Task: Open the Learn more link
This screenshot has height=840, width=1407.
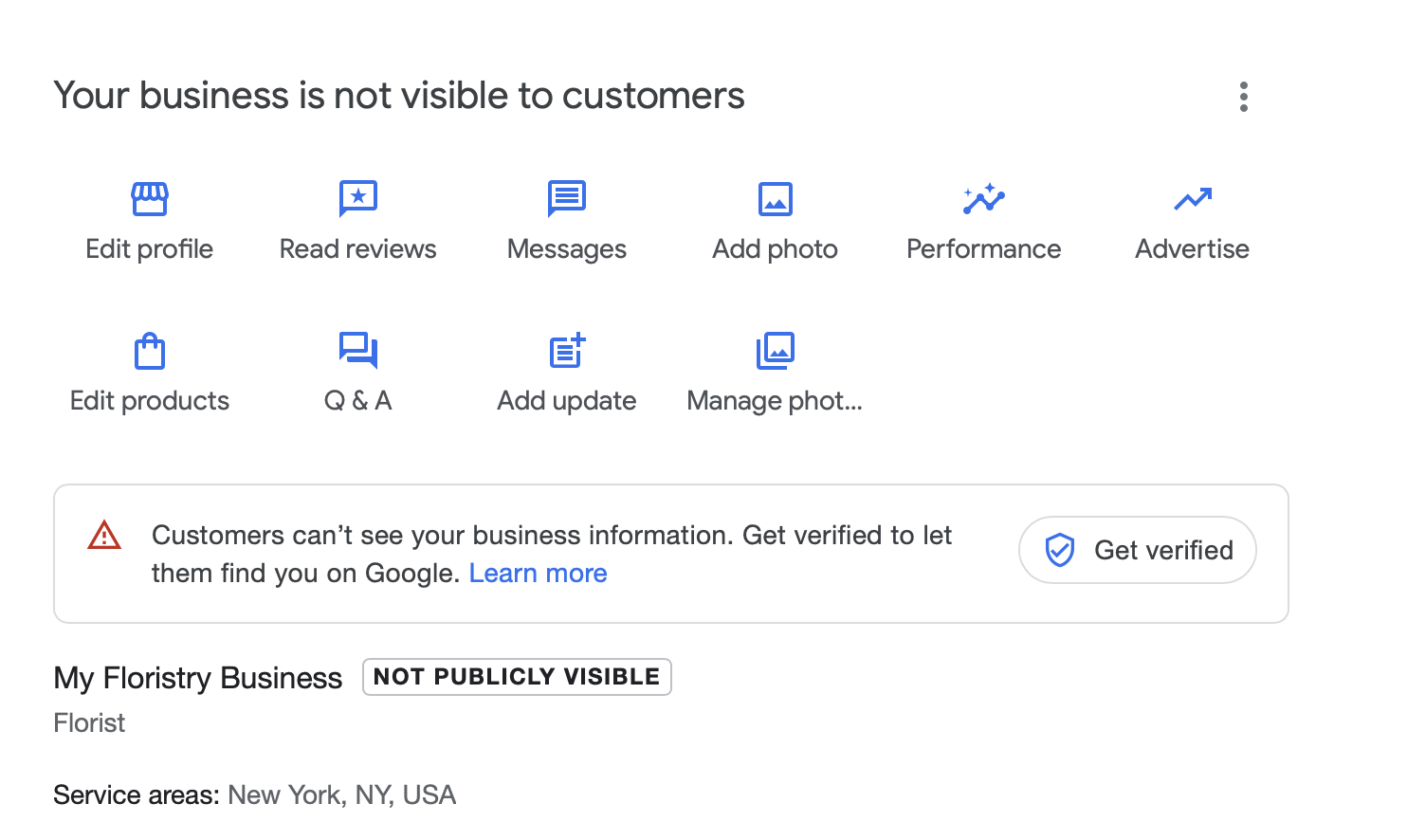Action: point(538,573)
